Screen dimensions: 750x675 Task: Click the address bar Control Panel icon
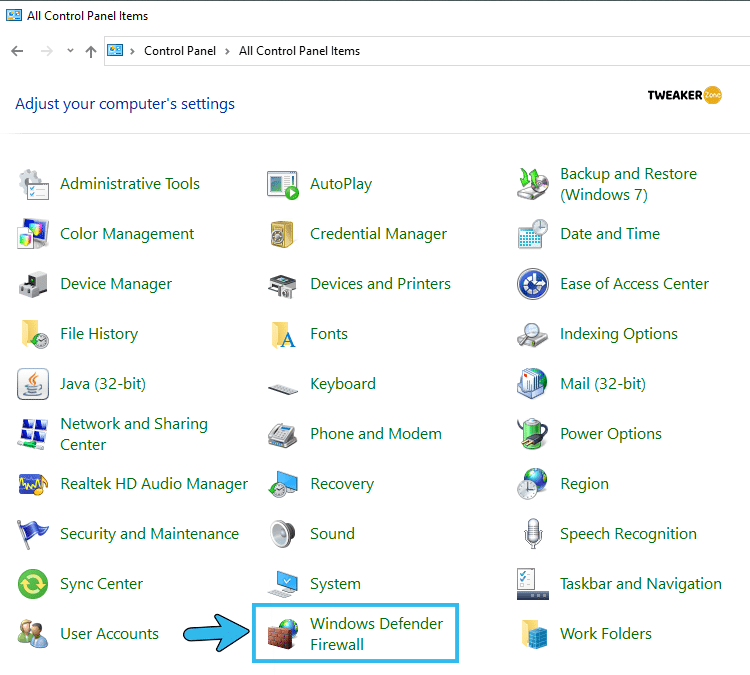[x=115, y=50]
